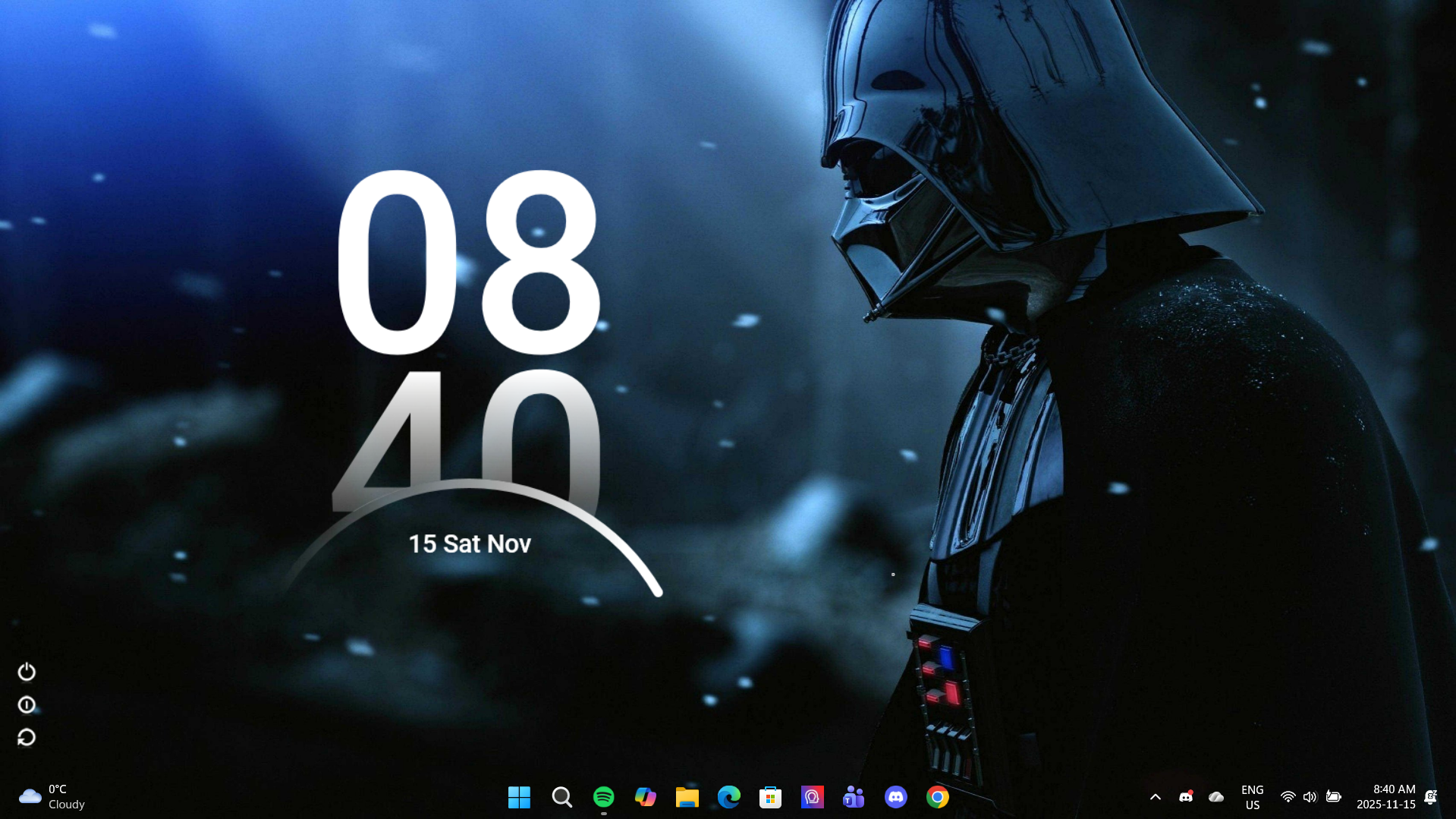Check battery status icon in tray
Screen dimensions: 1456x819
click(1333, 797)
